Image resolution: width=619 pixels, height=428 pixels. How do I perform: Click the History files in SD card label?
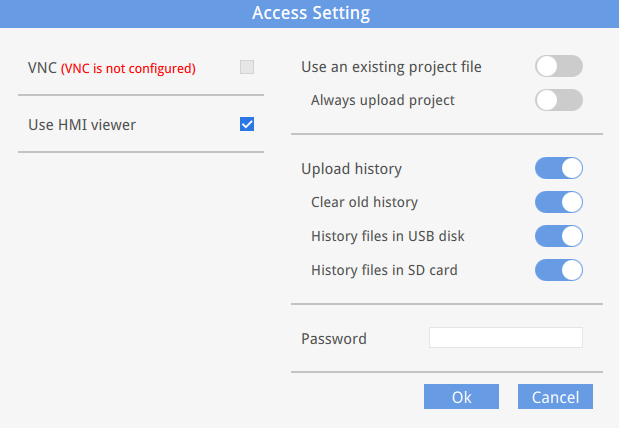[x=384, y=270]
